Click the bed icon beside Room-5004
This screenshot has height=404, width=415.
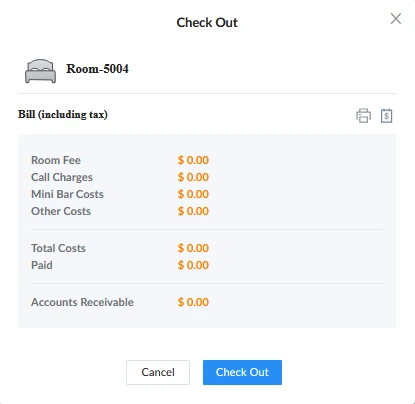tap(40, 71)
